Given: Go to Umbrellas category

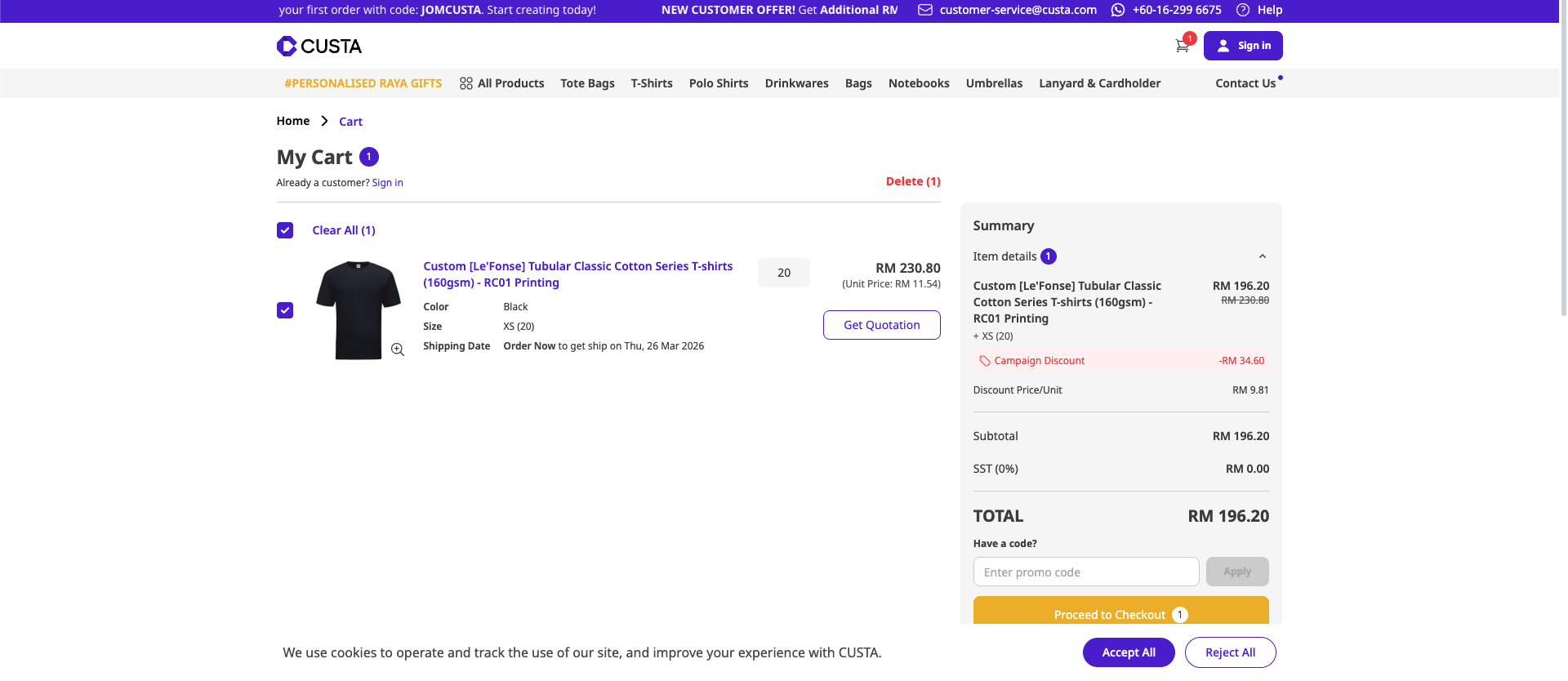Looking at the screenshot, I should point(994,83).
